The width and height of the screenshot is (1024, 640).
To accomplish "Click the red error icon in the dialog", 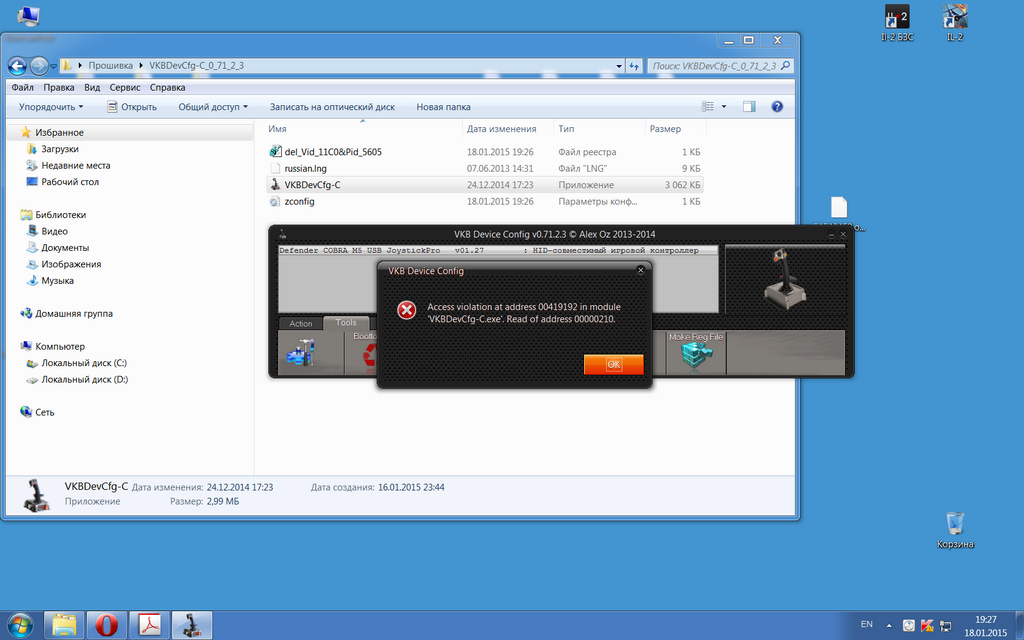I will [406, 310].
